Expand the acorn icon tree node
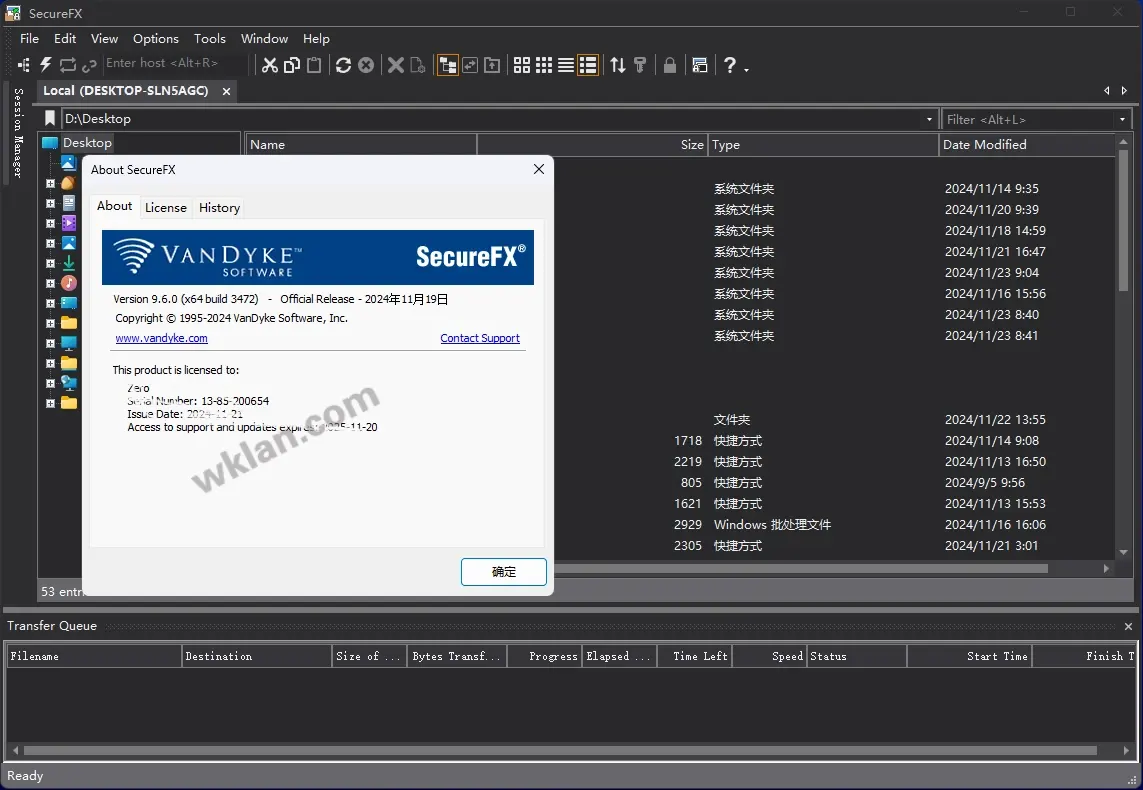The width and height of the screenshot is (1143, 790). point(50,184)
